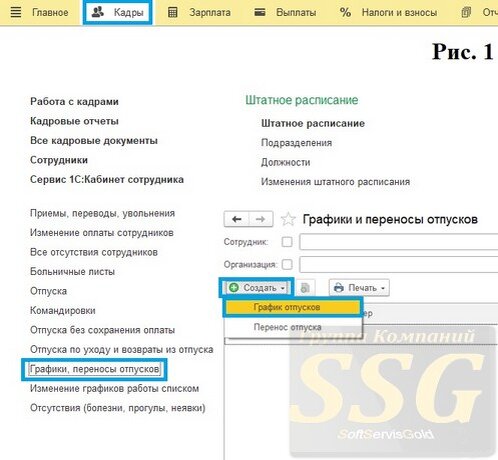
Task: Go back with the left arrow button
Action: (237, 219)
